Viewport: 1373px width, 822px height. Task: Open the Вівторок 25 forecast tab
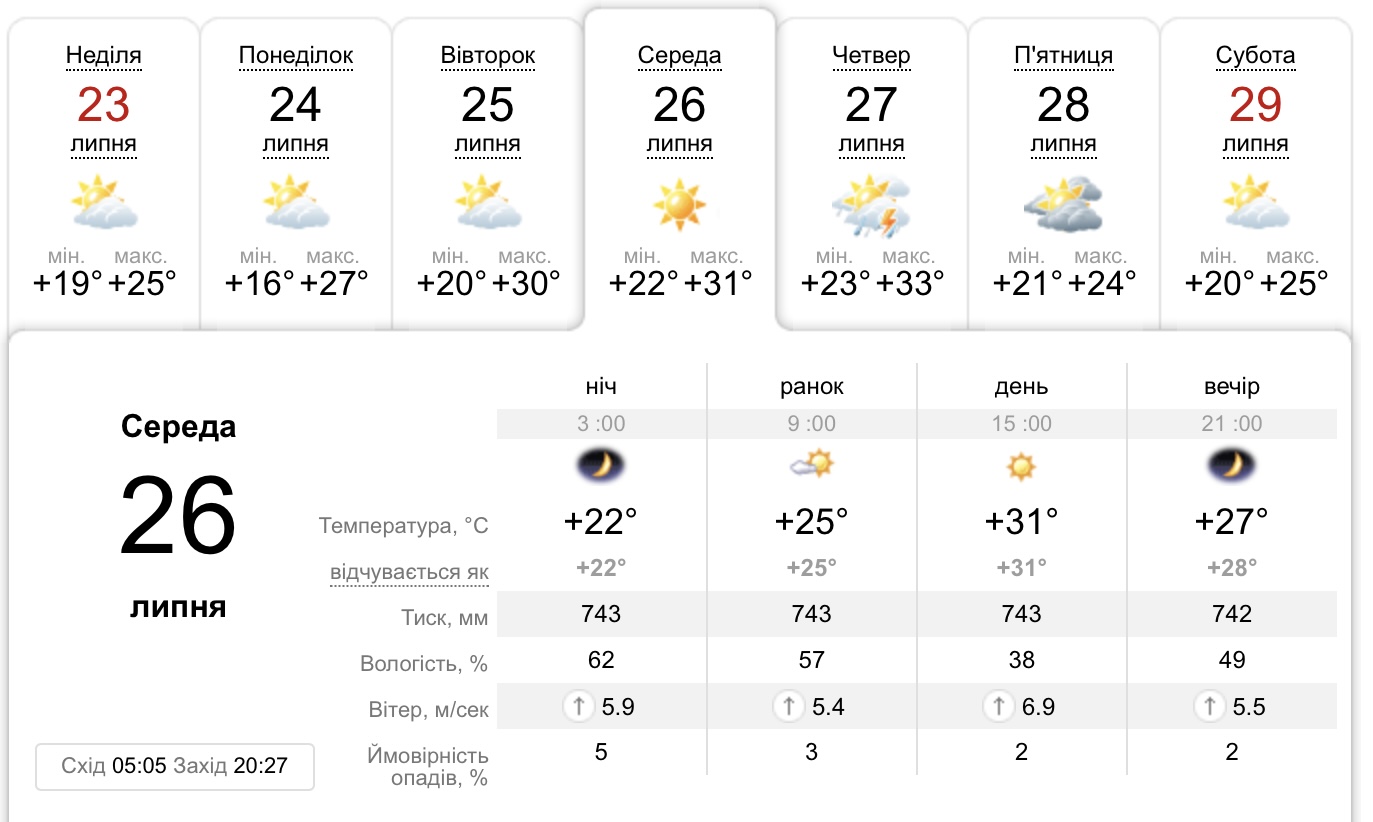488,105
